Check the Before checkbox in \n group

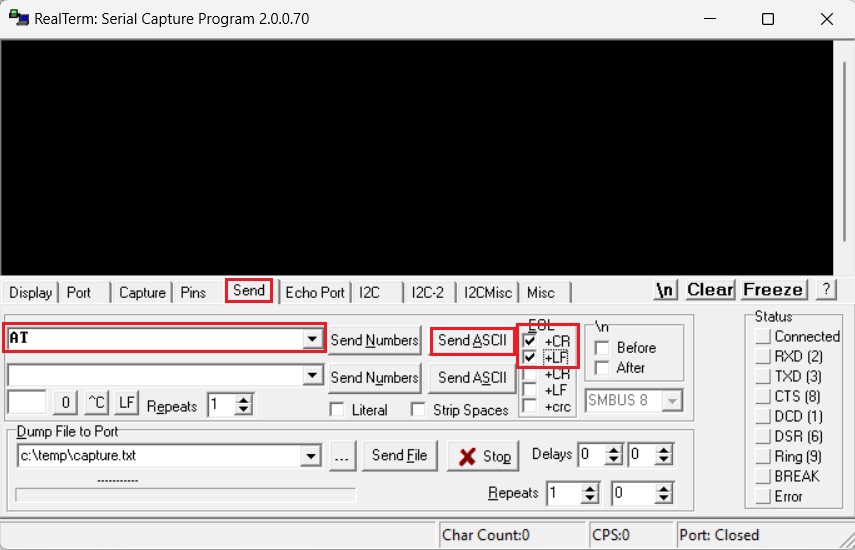click(x=601, y=348)
